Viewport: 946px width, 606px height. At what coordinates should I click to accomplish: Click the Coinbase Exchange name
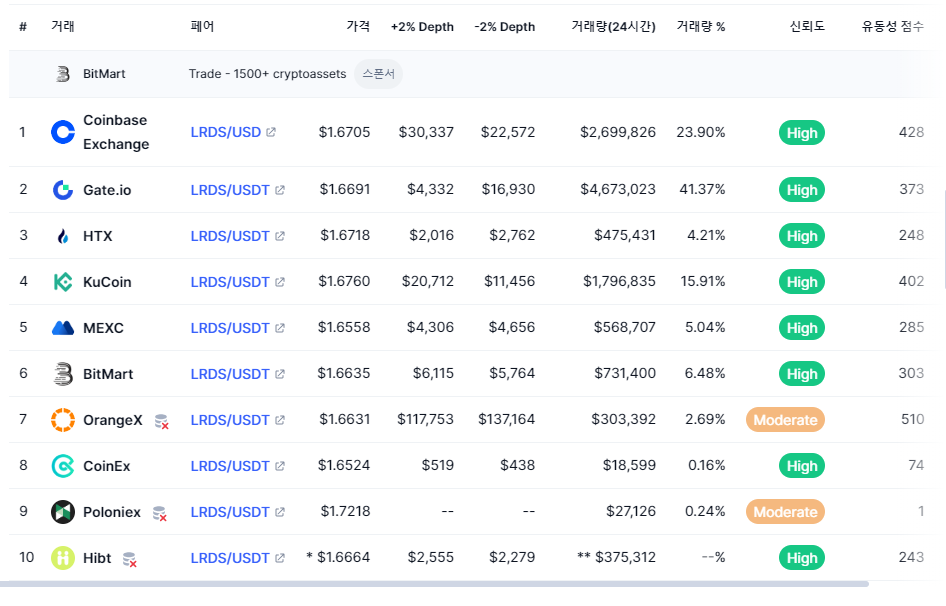point(116,132)
